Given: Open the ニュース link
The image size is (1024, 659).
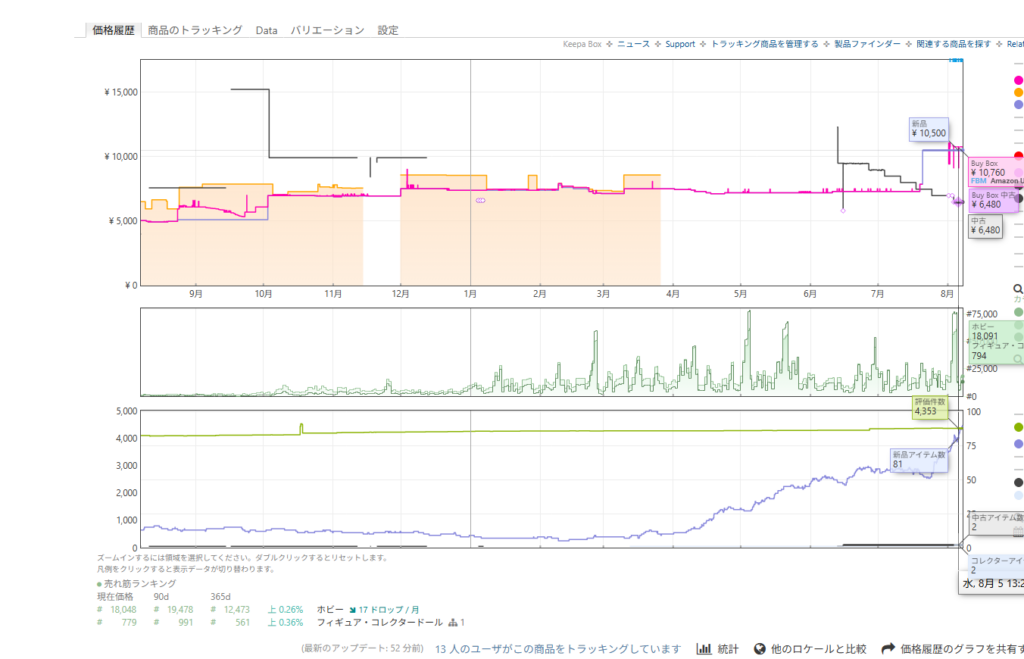Looking at the screenshot, I should pos(633,44).
